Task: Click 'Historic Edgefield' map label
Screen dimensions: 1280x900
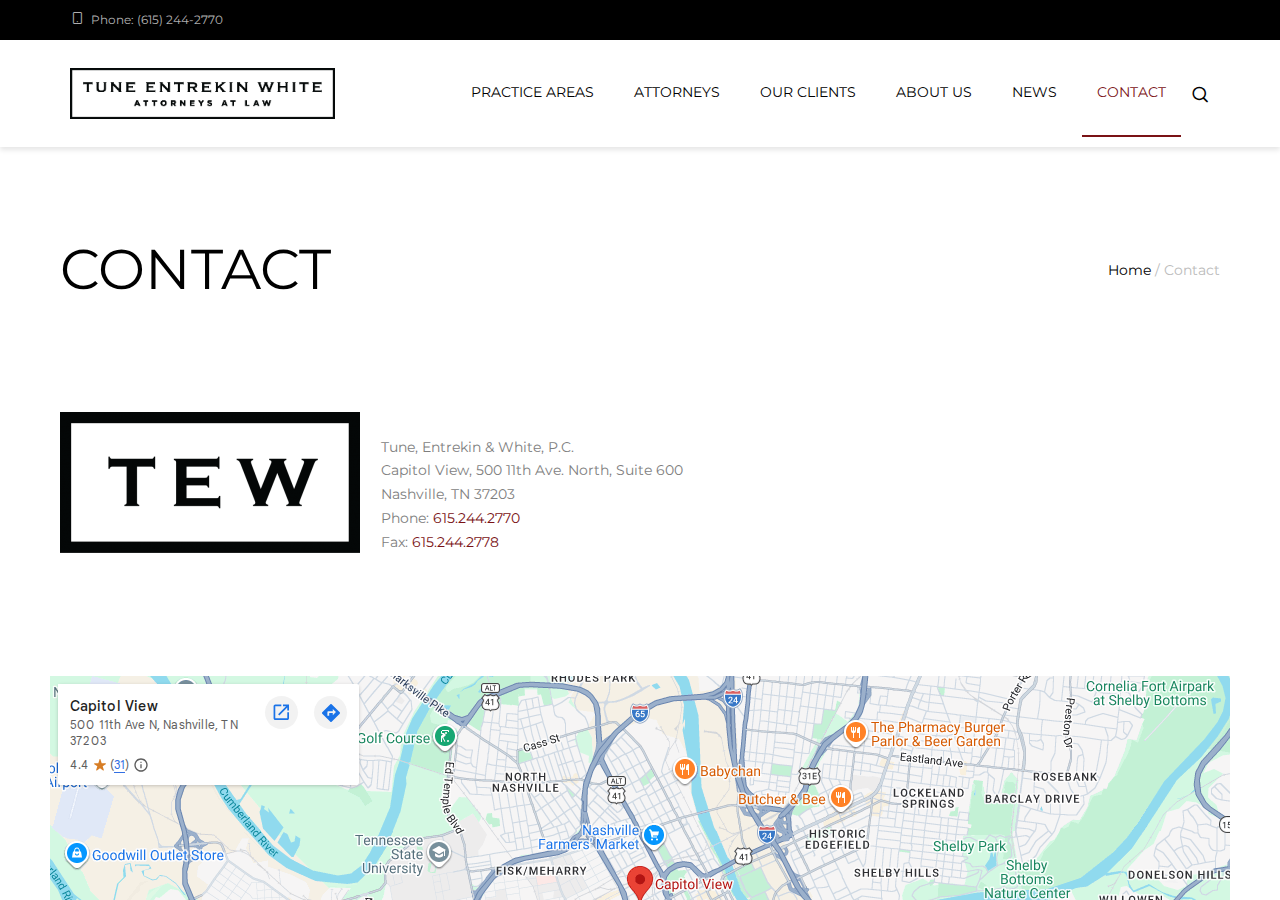Action: pos(839,839)
